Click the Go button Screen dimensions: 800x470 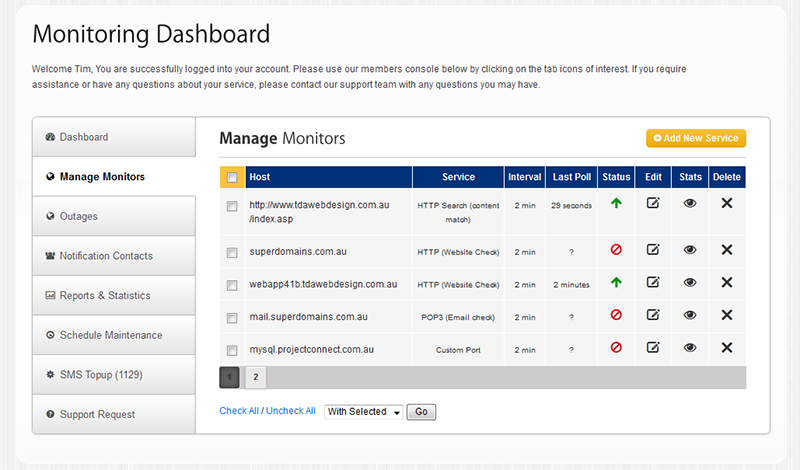coord(421,412)
